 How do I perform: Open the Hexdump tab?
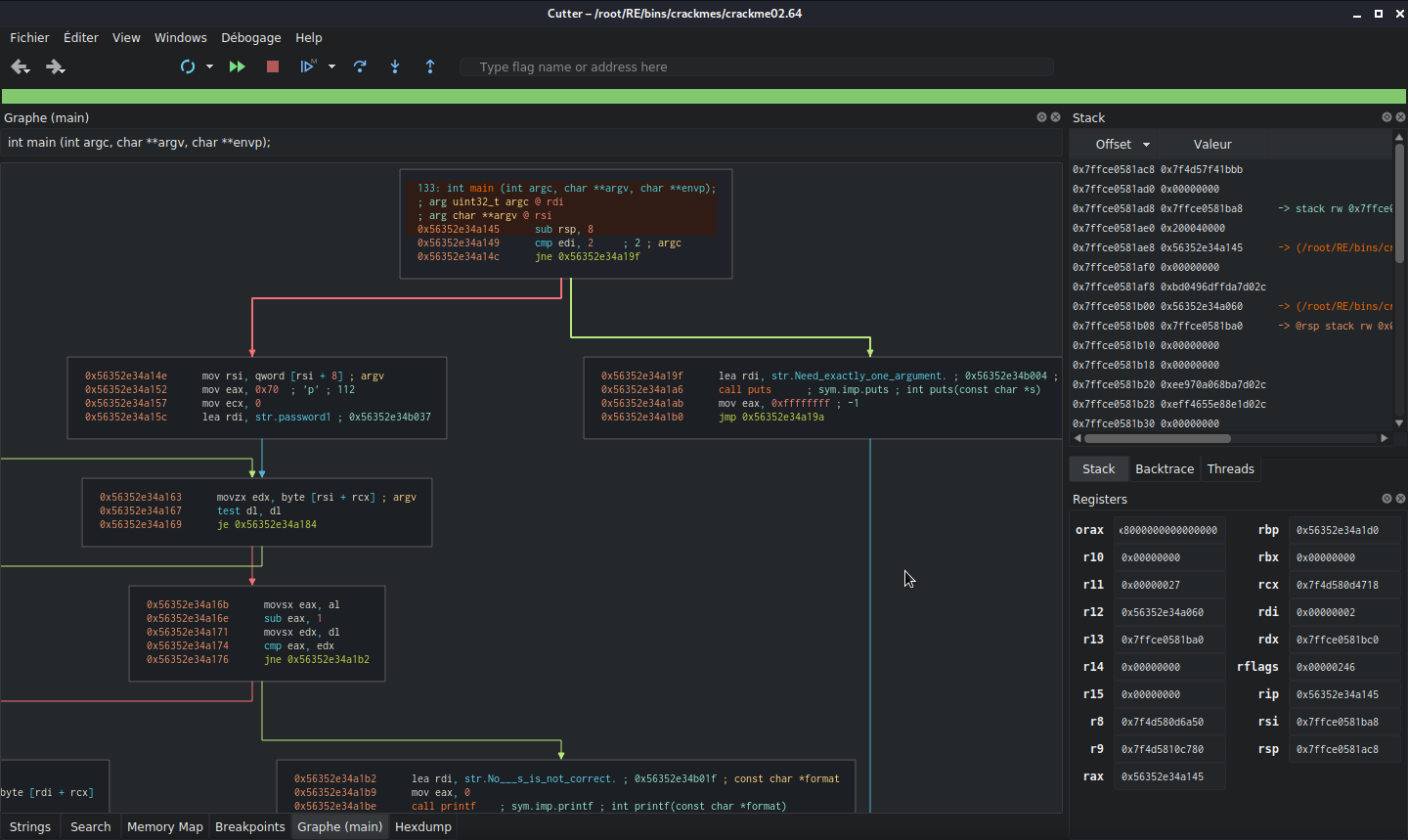point(423,826)
